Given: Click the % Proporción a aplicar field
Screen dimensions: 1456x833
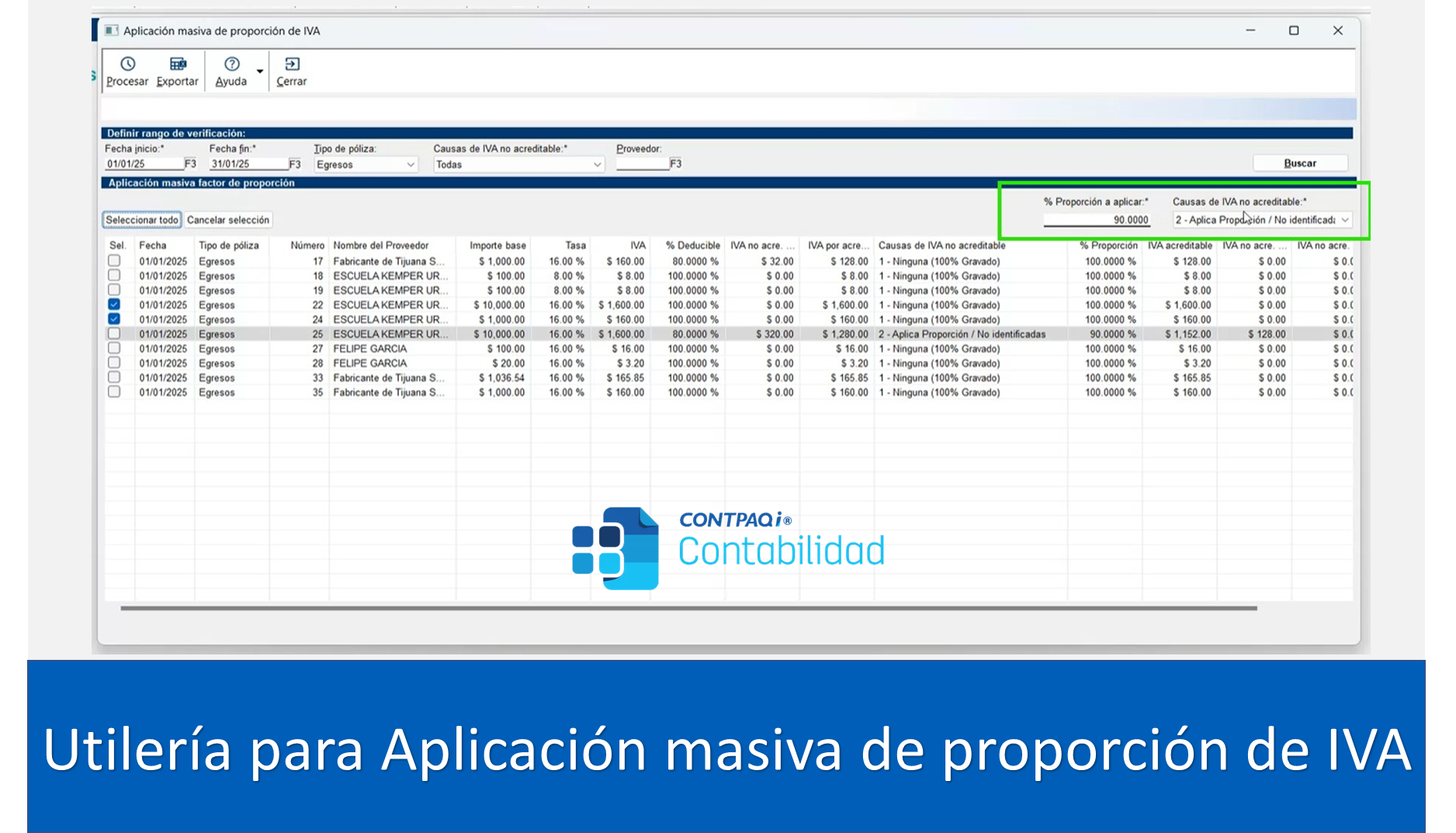Looking at the screenshot, I should (1096, 220).
